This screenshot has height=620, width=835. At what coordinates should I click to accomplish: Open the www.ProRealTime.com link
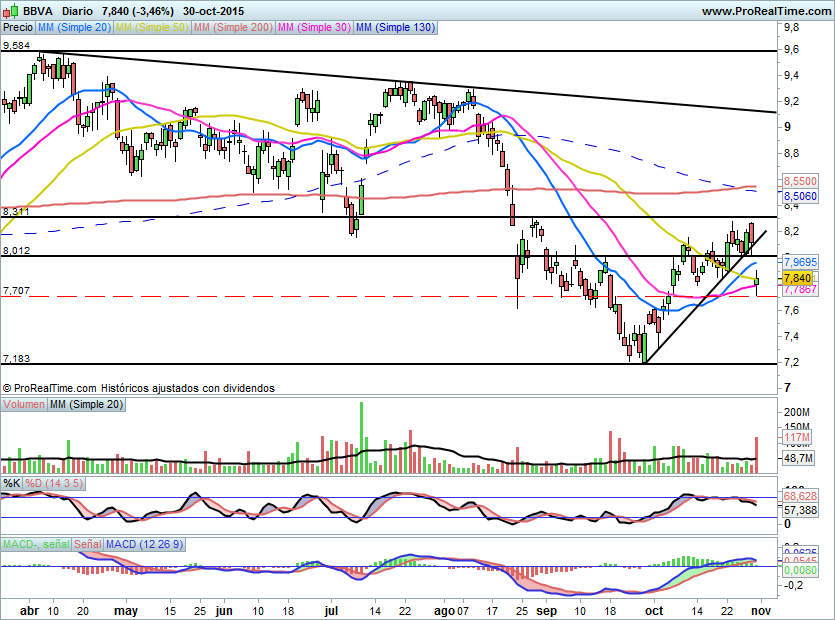pos(768,9)
